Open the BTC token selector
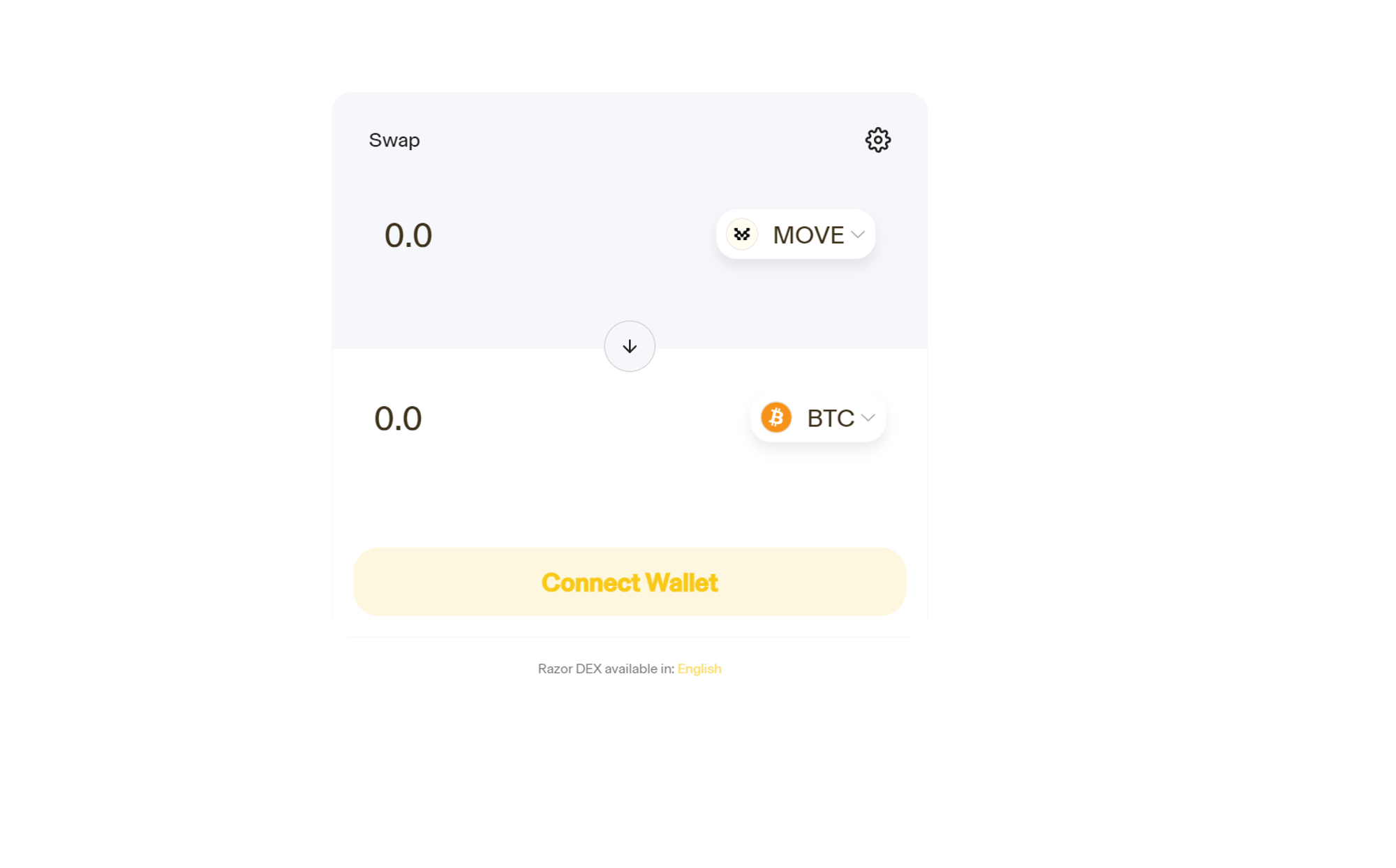 coord(818,417)
